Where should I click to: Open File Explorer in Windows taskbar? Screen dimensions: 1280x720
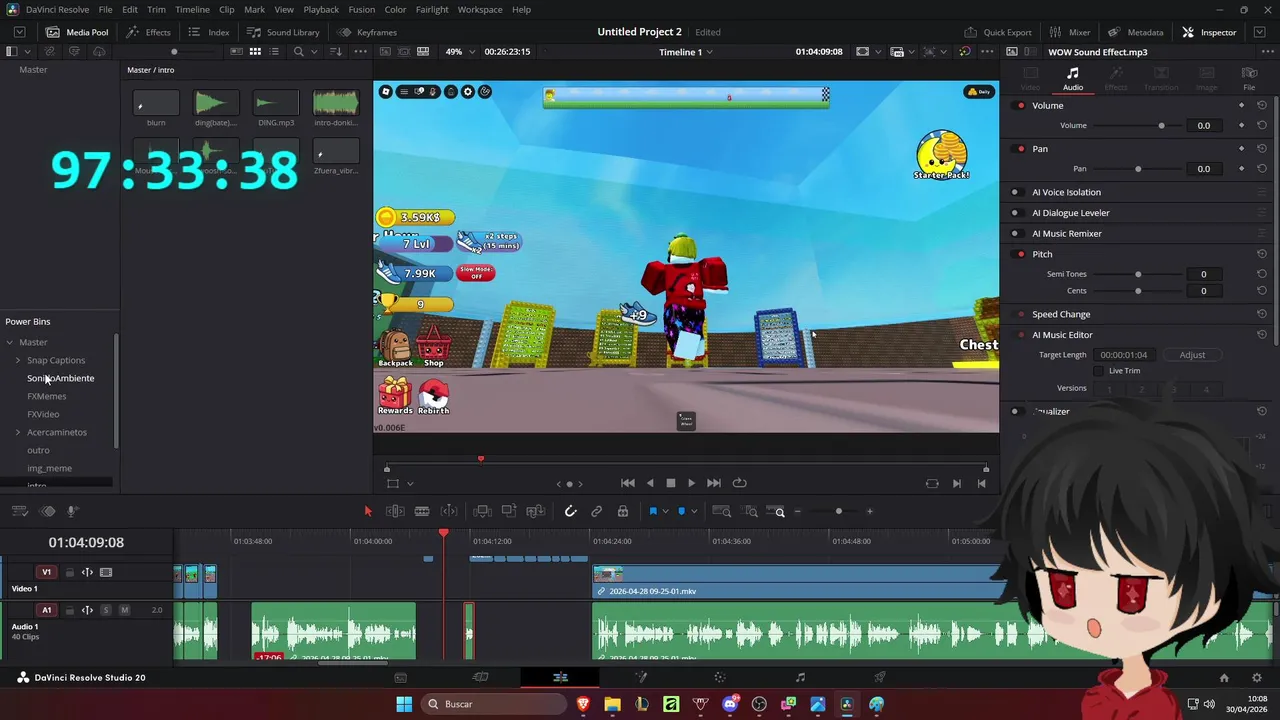(x=612, y=704)
